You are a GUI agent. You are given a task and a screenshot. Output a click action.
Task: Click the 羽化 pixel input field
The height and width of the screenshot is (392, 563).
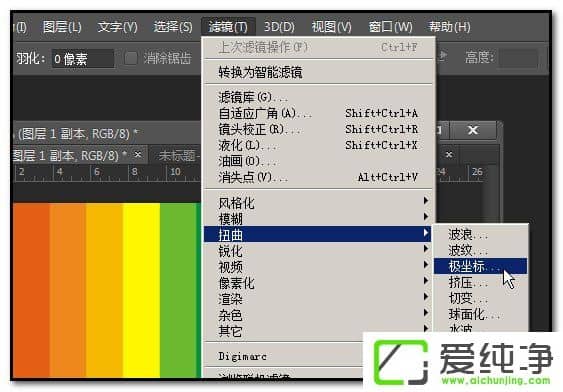pos(83,59)
